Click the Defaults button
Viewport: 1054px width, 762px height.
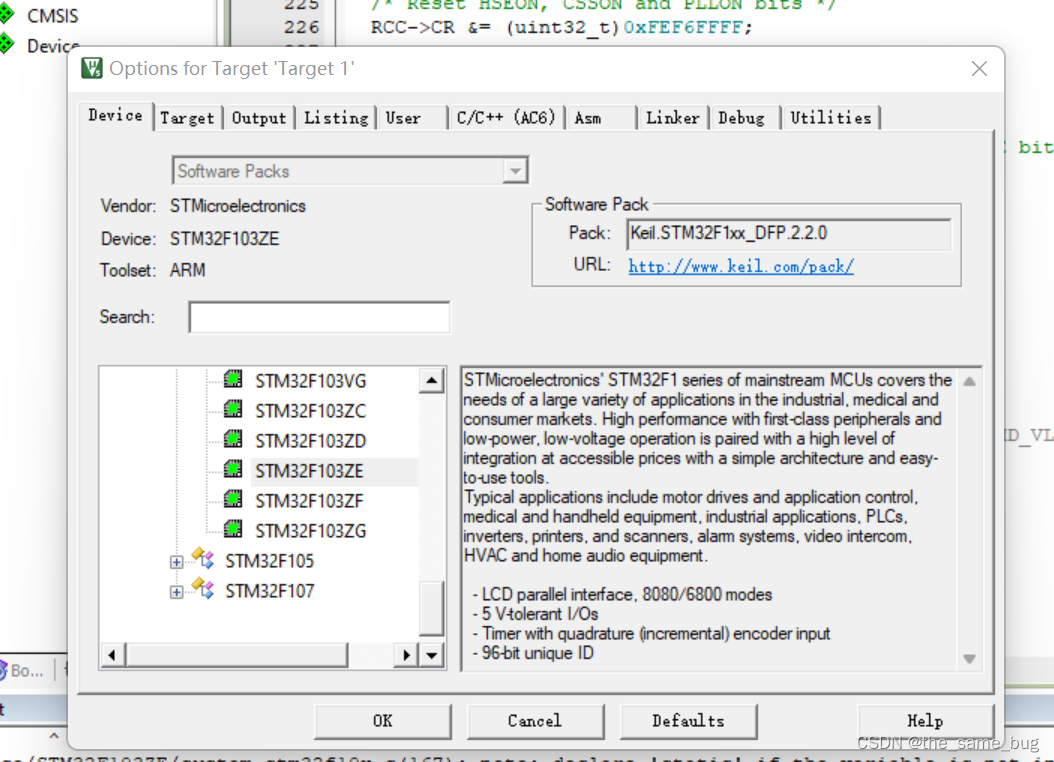pos(688,721)
